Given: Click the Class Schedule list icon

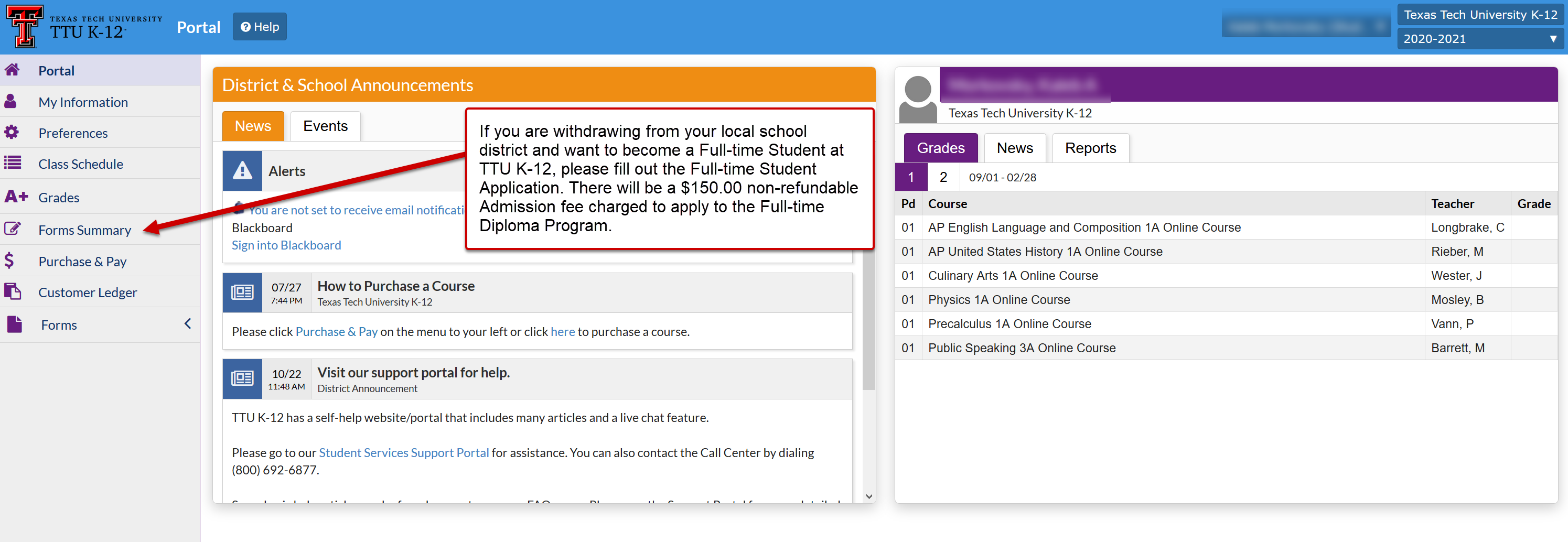Looking at the screenshot, I should tap(12, 162).
